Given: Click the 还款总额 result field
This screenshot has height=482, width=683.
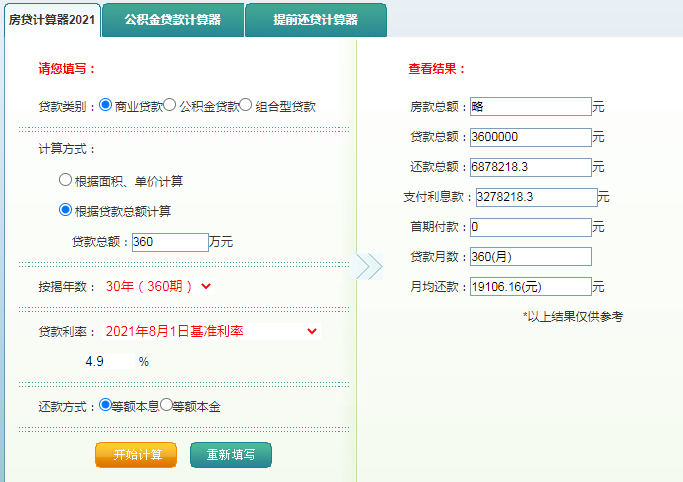Looking at the screenshot, I should 531,167.
